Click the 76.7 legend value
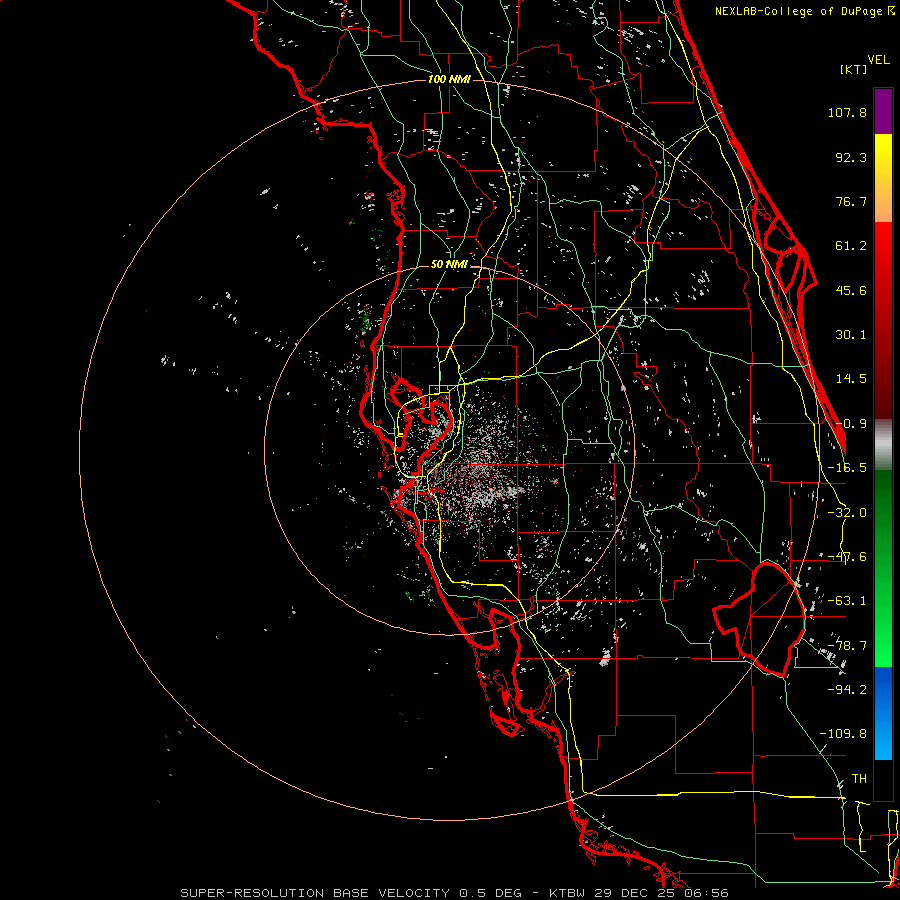 coord(851,201)
